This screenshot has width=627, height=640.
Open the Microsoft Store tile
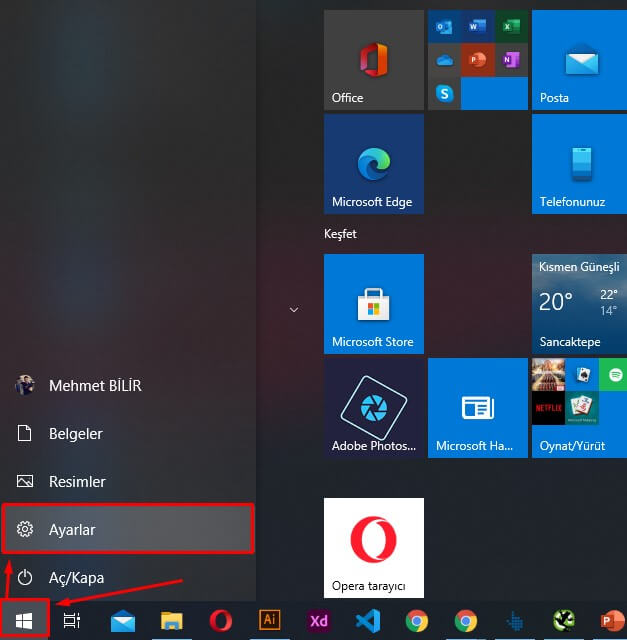coord(374,304)
